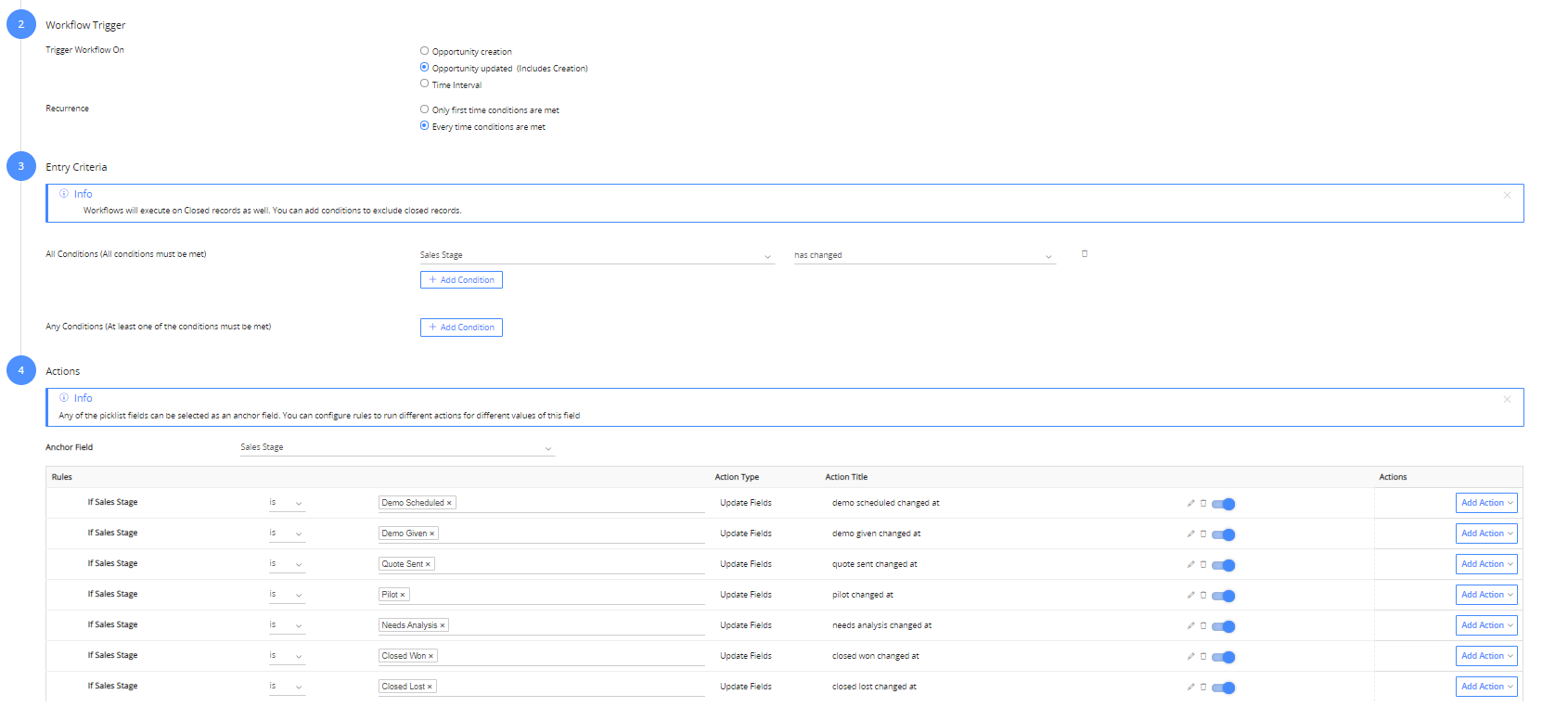The height and width of the screenshot is (720, 1568).
Task: Delete the demo given changed at action
Action: (1203, 534)
